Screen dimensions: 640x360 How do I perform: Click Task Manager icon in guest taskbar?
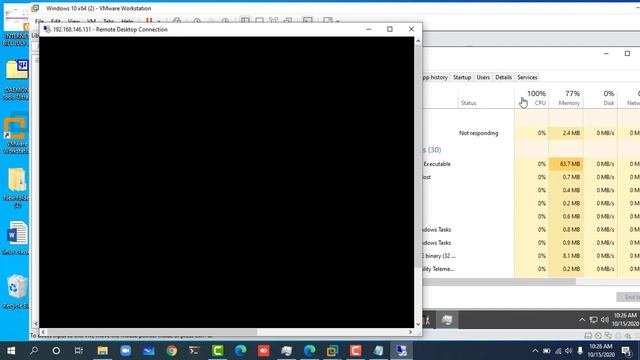click(x=447, y=320)
